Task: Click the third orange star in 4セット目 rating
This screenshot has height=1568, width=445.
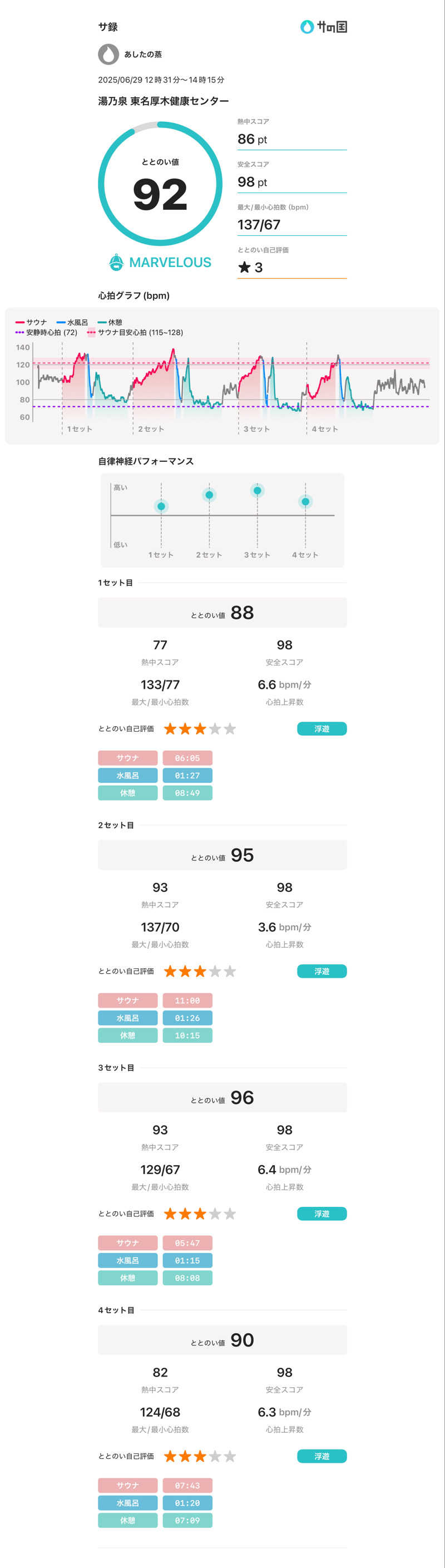Action: (200, 1456)
